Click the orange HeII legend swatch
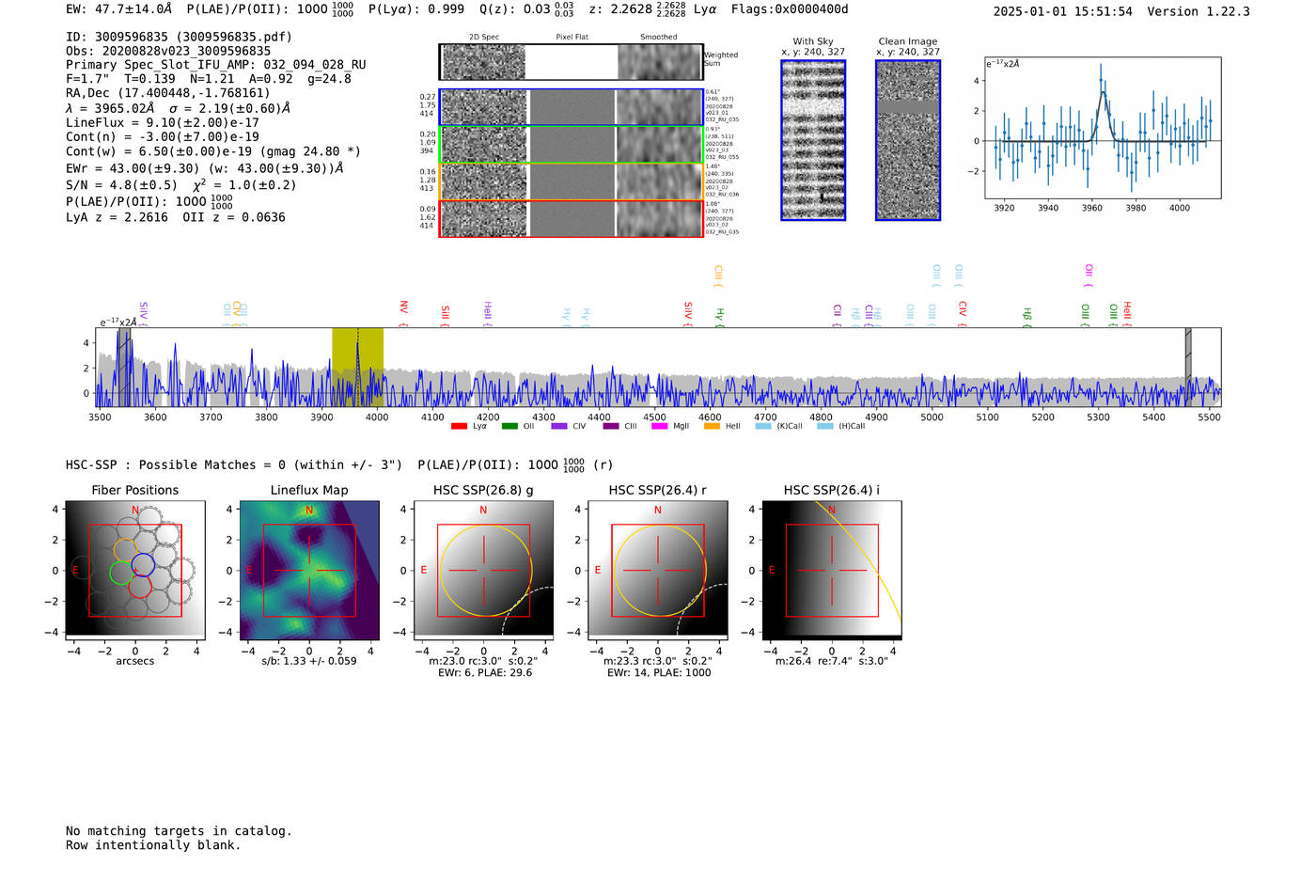Screen dimensions: 1316x896 (712, 426)
